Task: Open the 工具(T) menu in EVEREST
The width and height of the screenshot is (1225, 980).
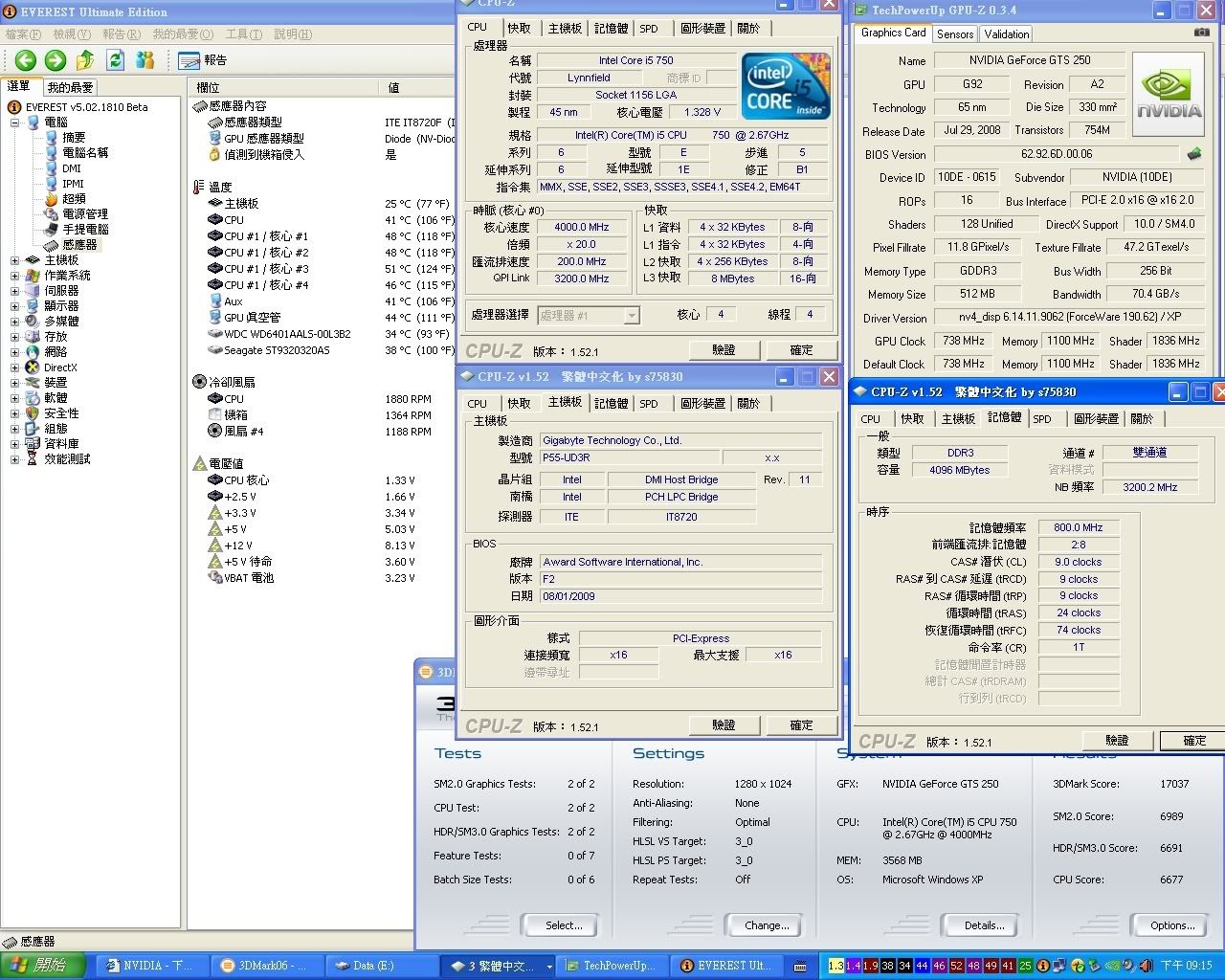Action: (x=242, y=34)
